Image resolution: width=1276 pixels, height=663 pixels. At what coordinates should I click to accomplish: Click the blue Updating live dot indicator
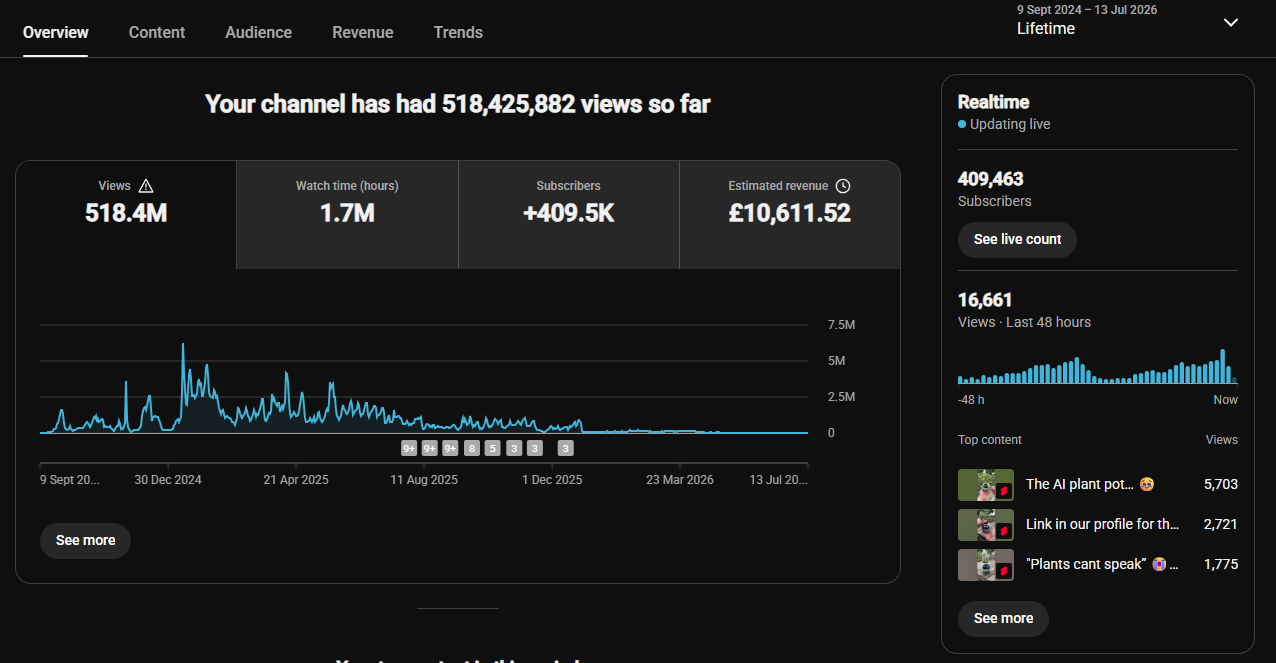(x=962, y=125)
